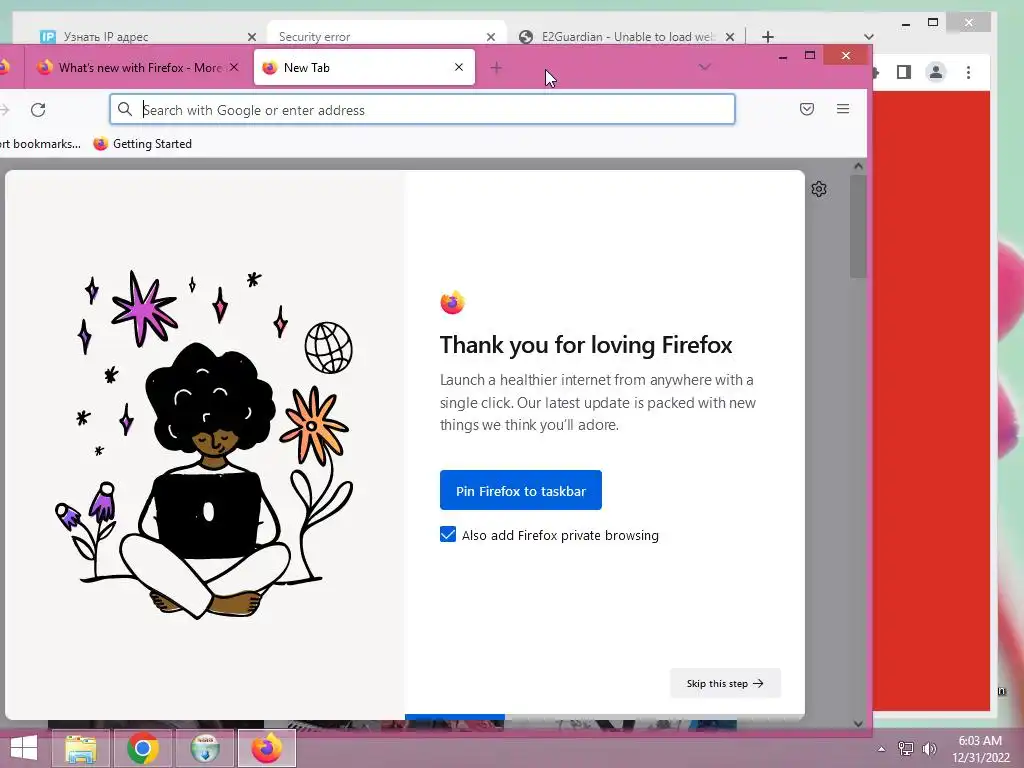Click Skip this step button

tap(725, 683)
